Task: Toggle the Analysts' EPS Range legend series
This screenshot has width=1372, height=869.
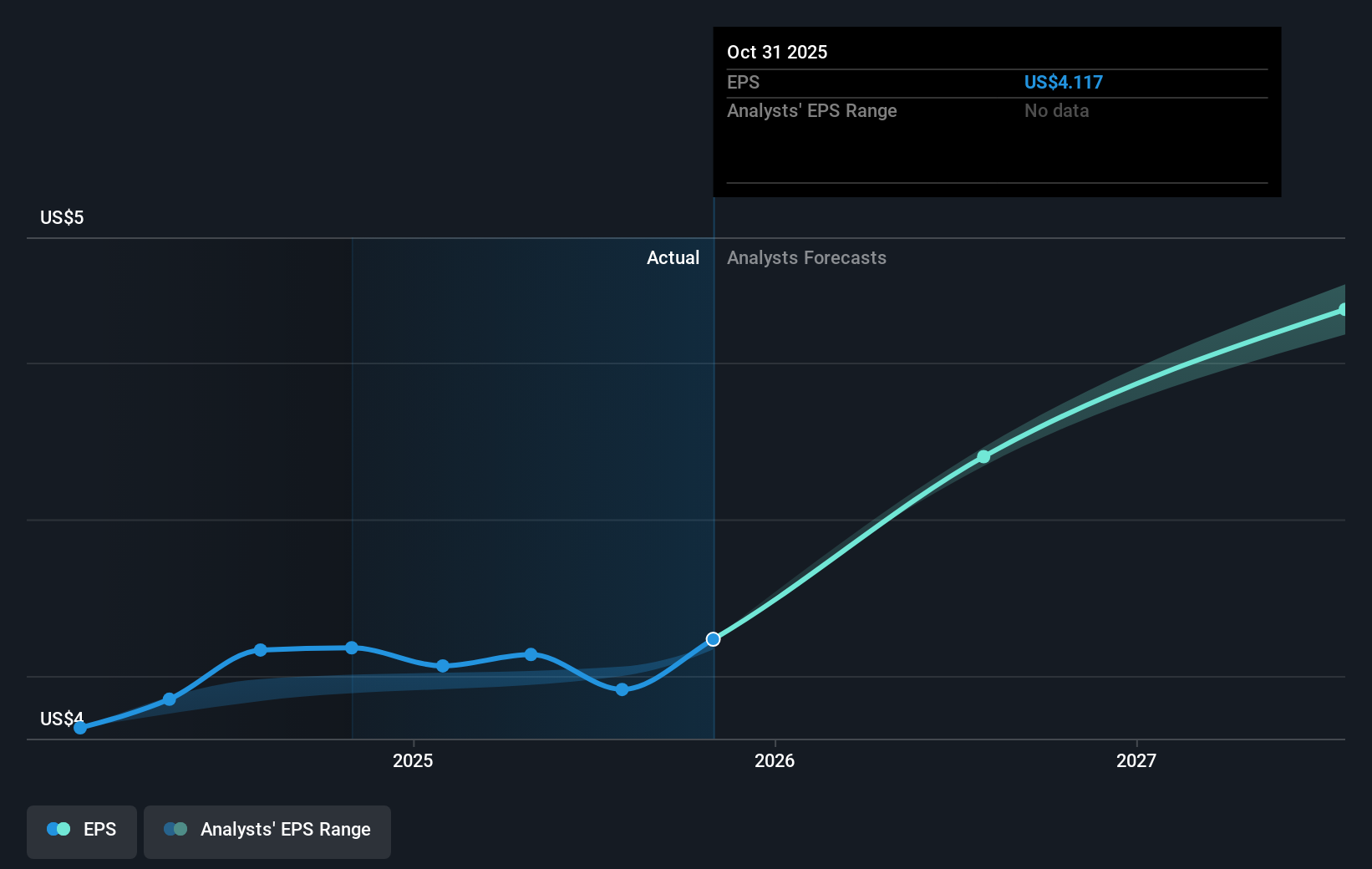Action: [267, 831]
